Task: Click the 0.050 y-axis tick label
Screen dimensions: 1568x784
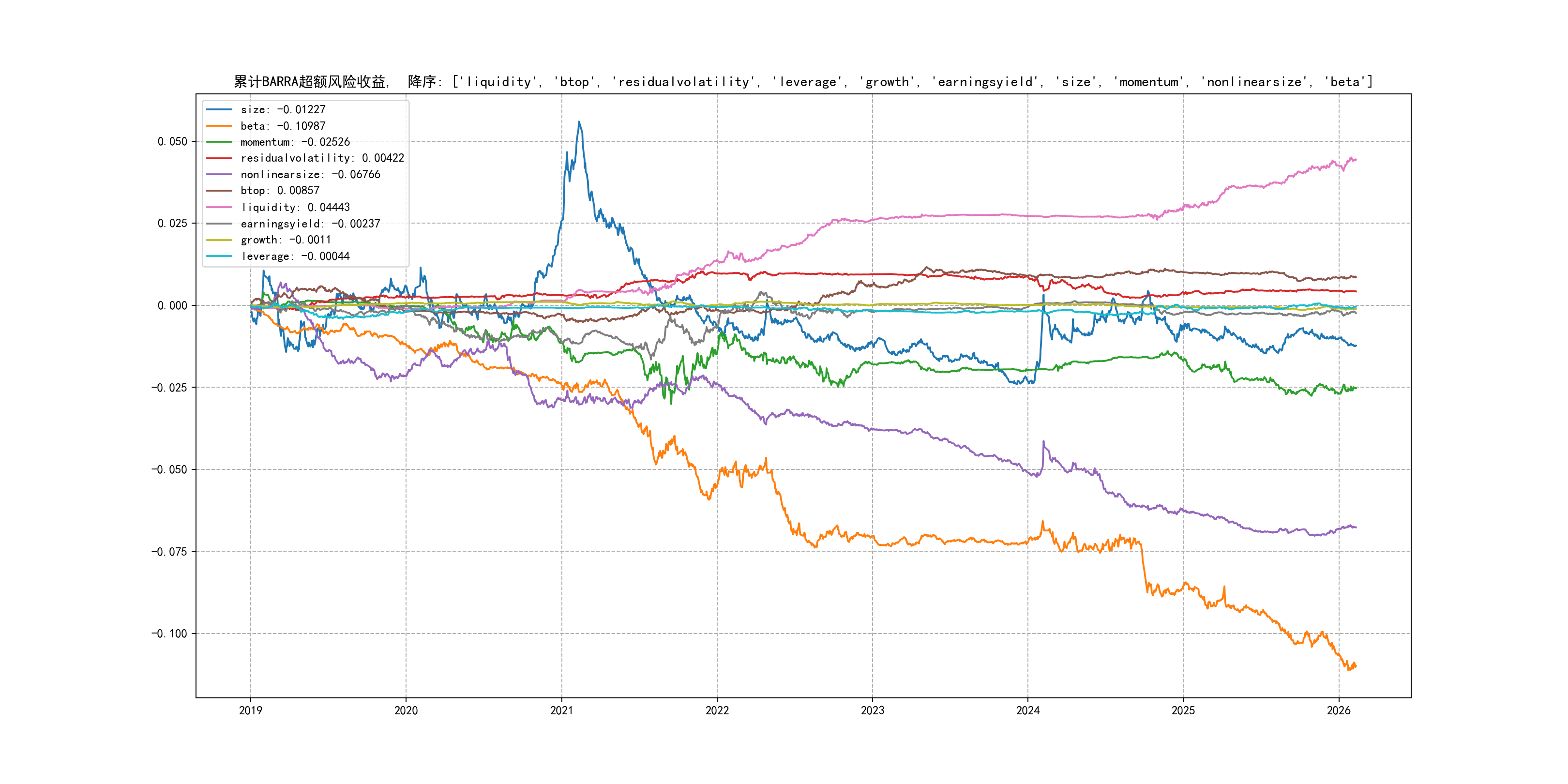Action: [172, 141]
